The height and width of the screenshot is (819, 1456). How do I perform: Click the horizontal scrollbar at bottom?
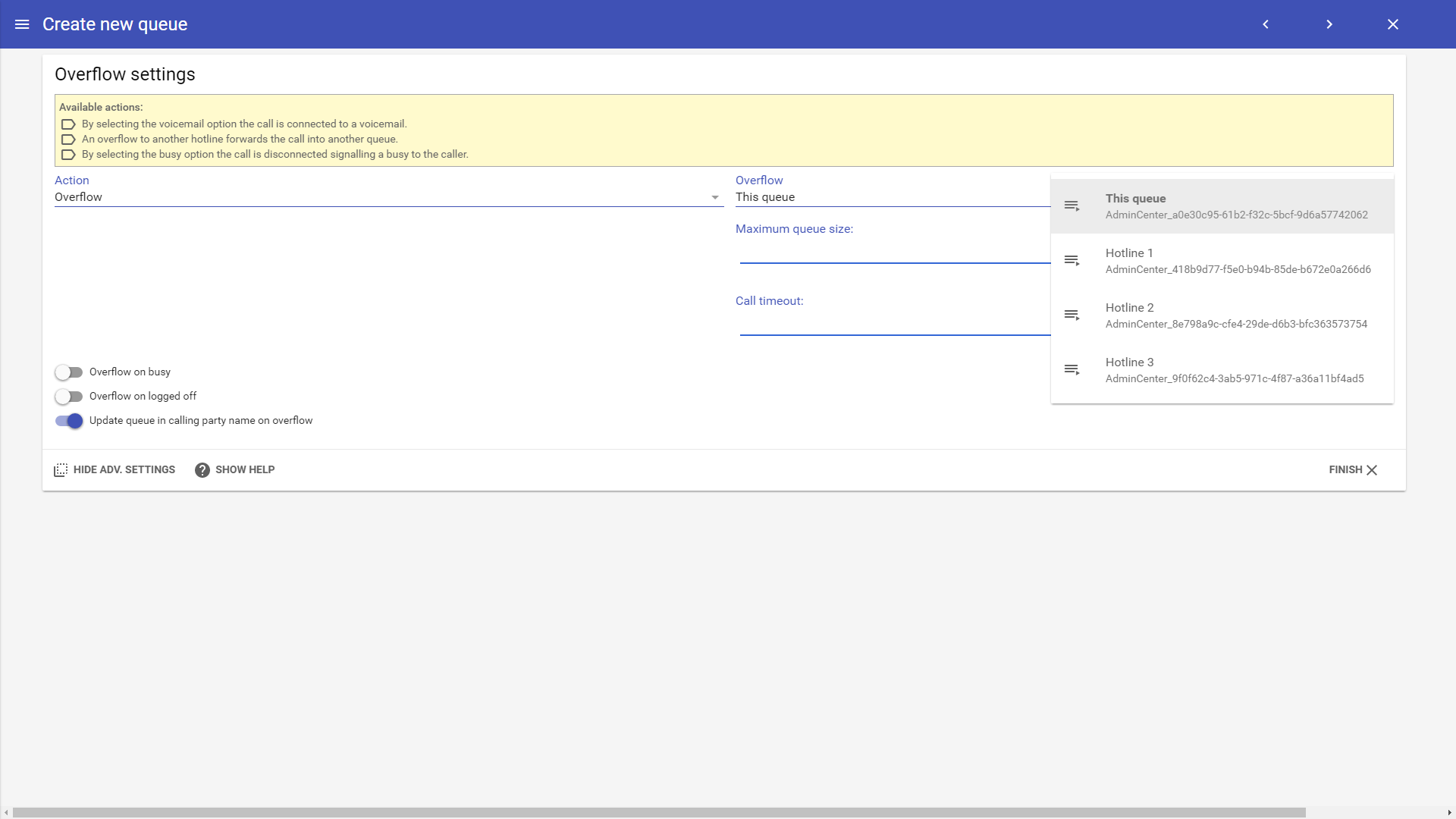[658, 812]
